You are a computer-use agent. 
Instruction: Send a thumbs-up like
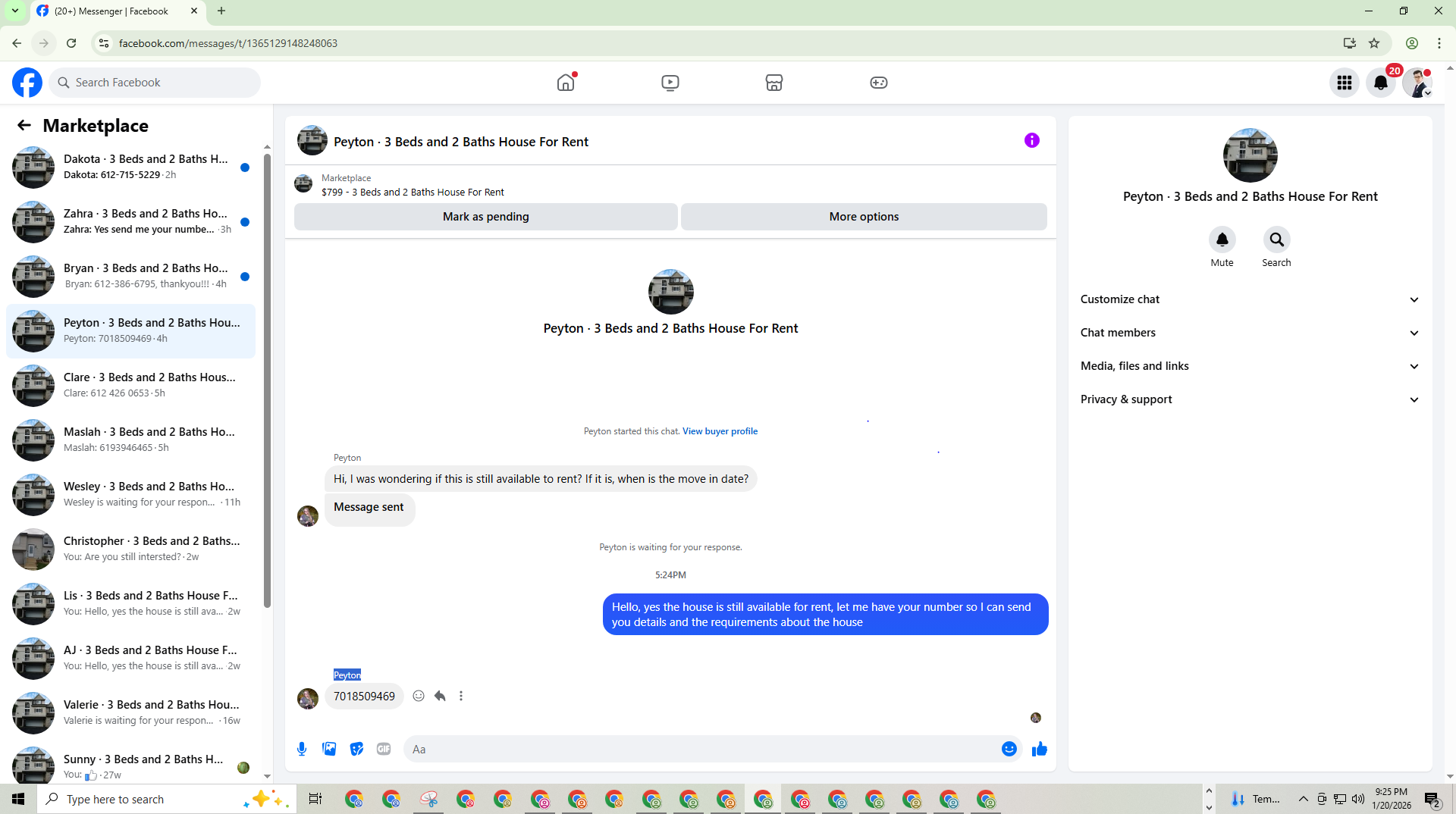(x=1040, y=749)
